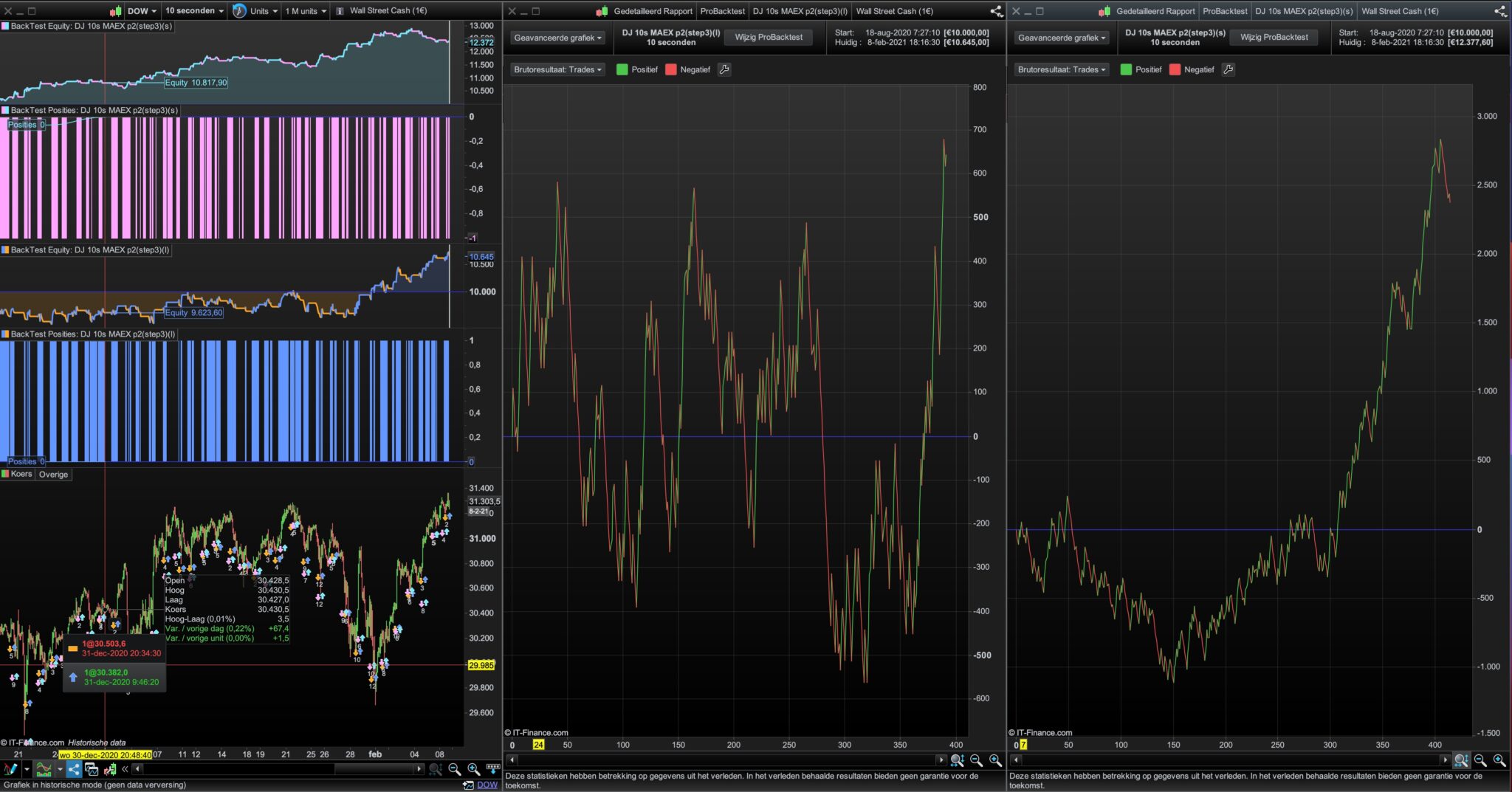
Task: Zoom in on the main DOW chart
Action: (x=474, y=769)
